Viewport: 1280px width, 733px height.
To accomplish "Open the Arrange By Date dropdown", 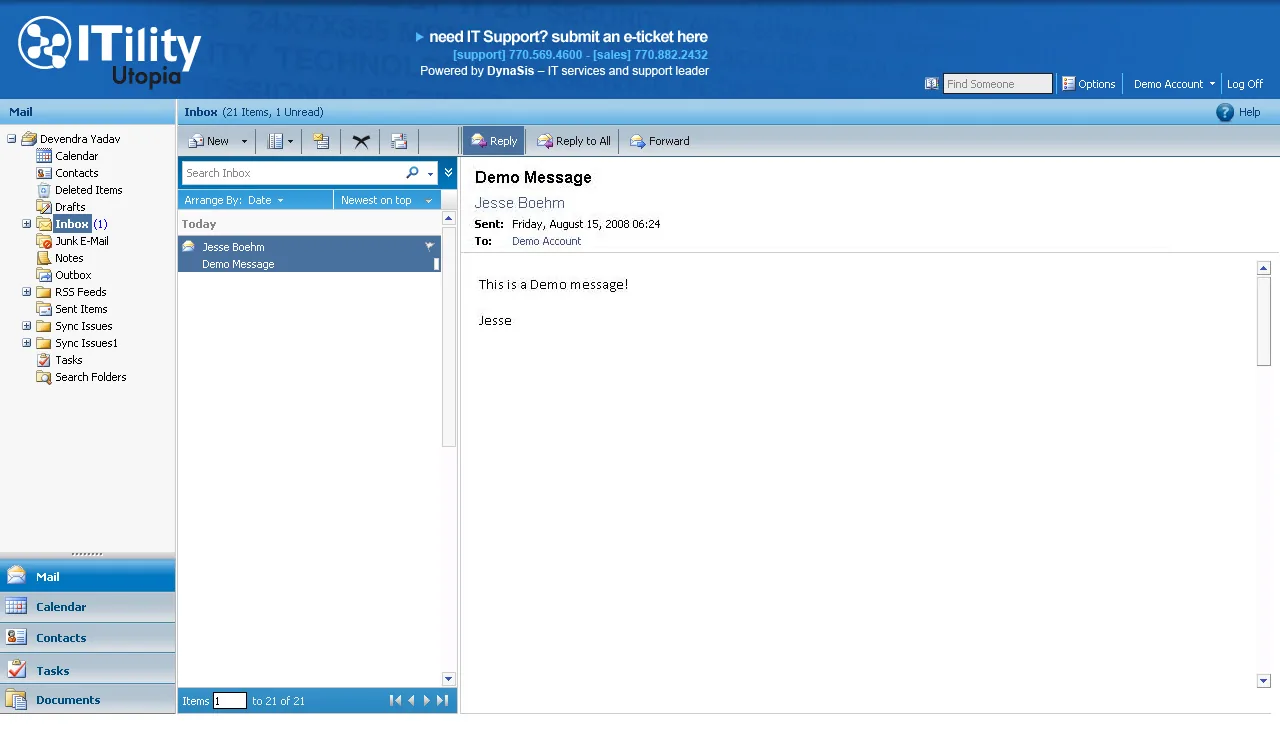I will 256,200.
